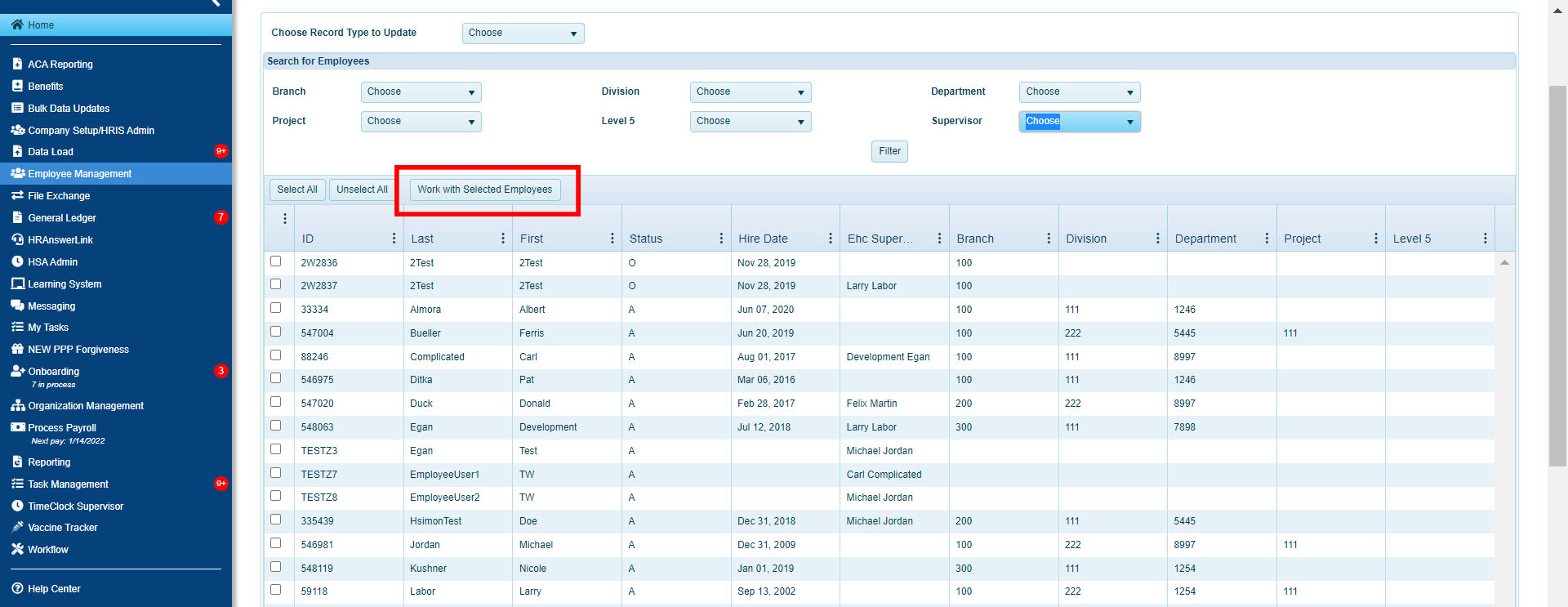Viewport: 1568px width, 607px height.
Task: Click General Ledger document icon
Action: pyautogui.click(x=17, y=217)
